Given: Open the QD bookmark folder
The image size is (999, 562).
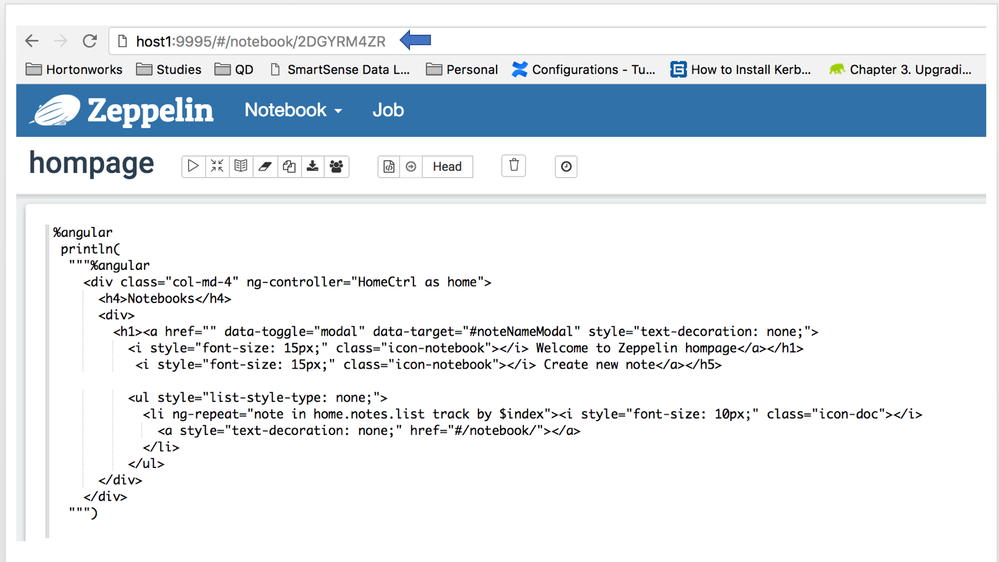Looking at the screenshot, I should 234,69.
